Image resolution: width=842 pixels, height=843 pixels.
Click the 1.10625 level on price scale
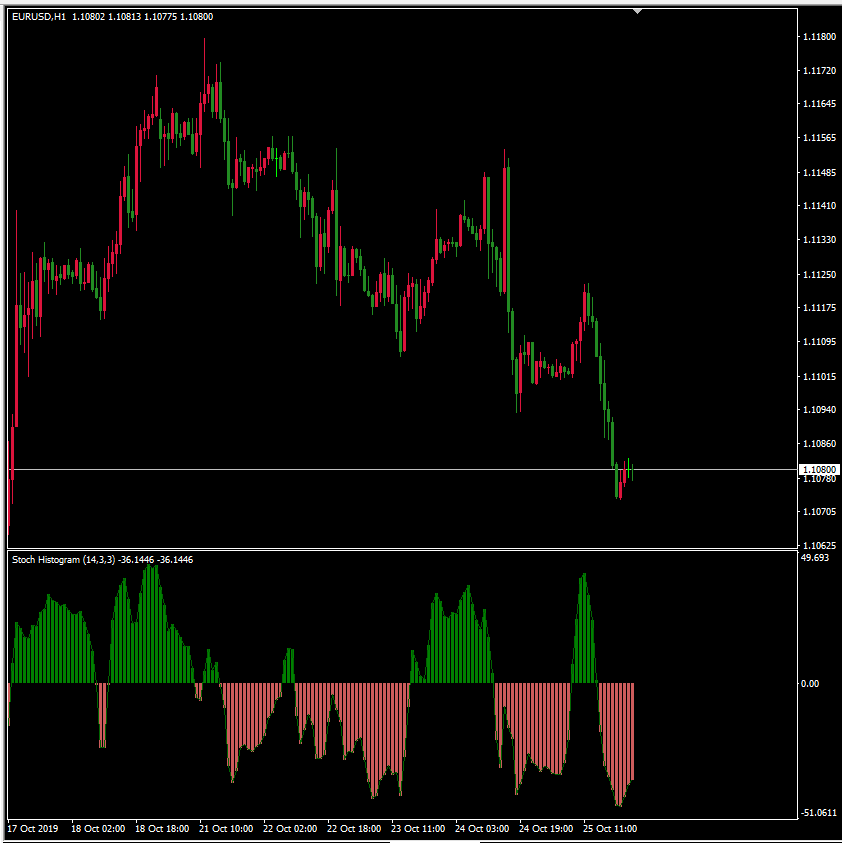pyautogui.click(x=818, y=546)
